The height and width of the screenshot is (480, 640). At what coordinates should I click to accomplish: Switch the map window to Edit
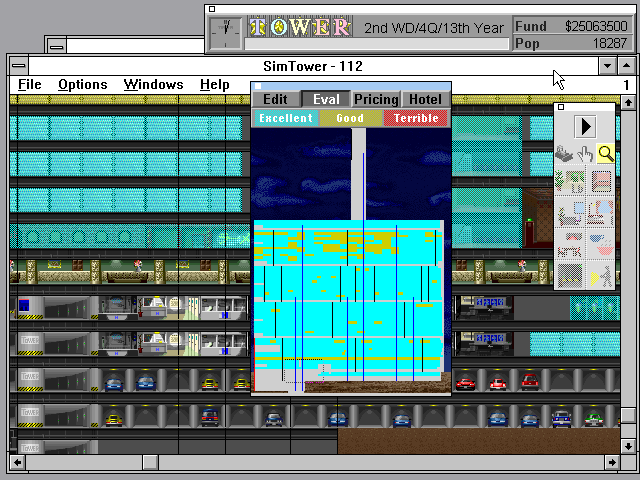pyautogui.click(x=276, y=99)
